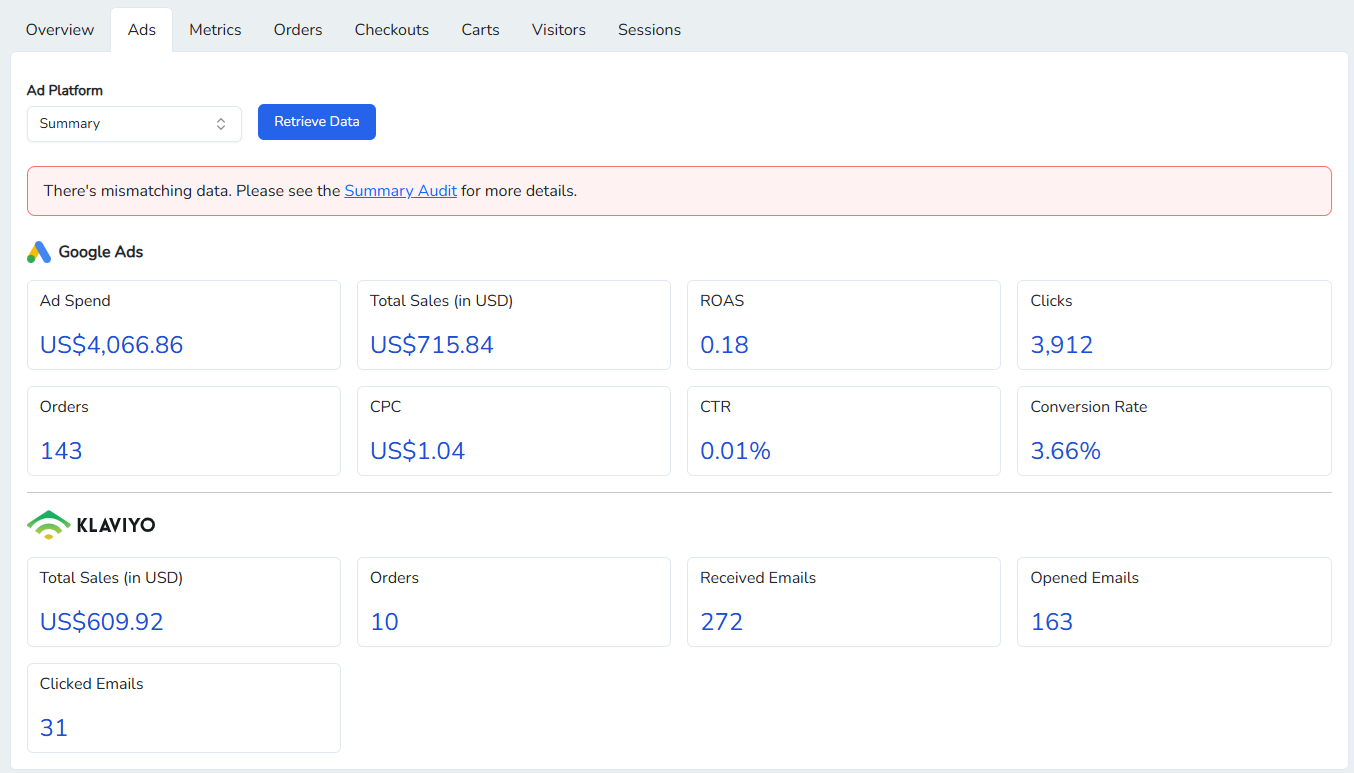The width and height of the screenshot is (1354, 773).
Task: Open the Sessions tab
Action: tap(649, 30)
